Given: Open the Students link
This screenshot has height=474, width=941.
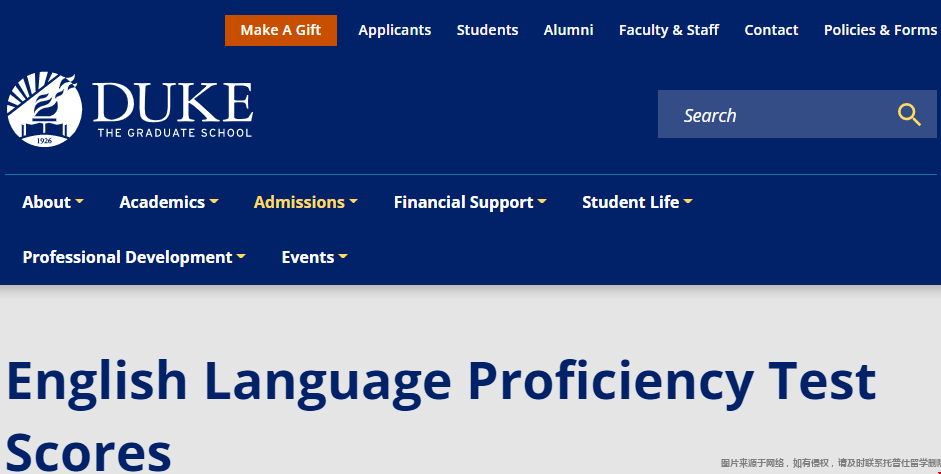Looking at the screenshot, I should pyautogui.click(x=487, y=30).
